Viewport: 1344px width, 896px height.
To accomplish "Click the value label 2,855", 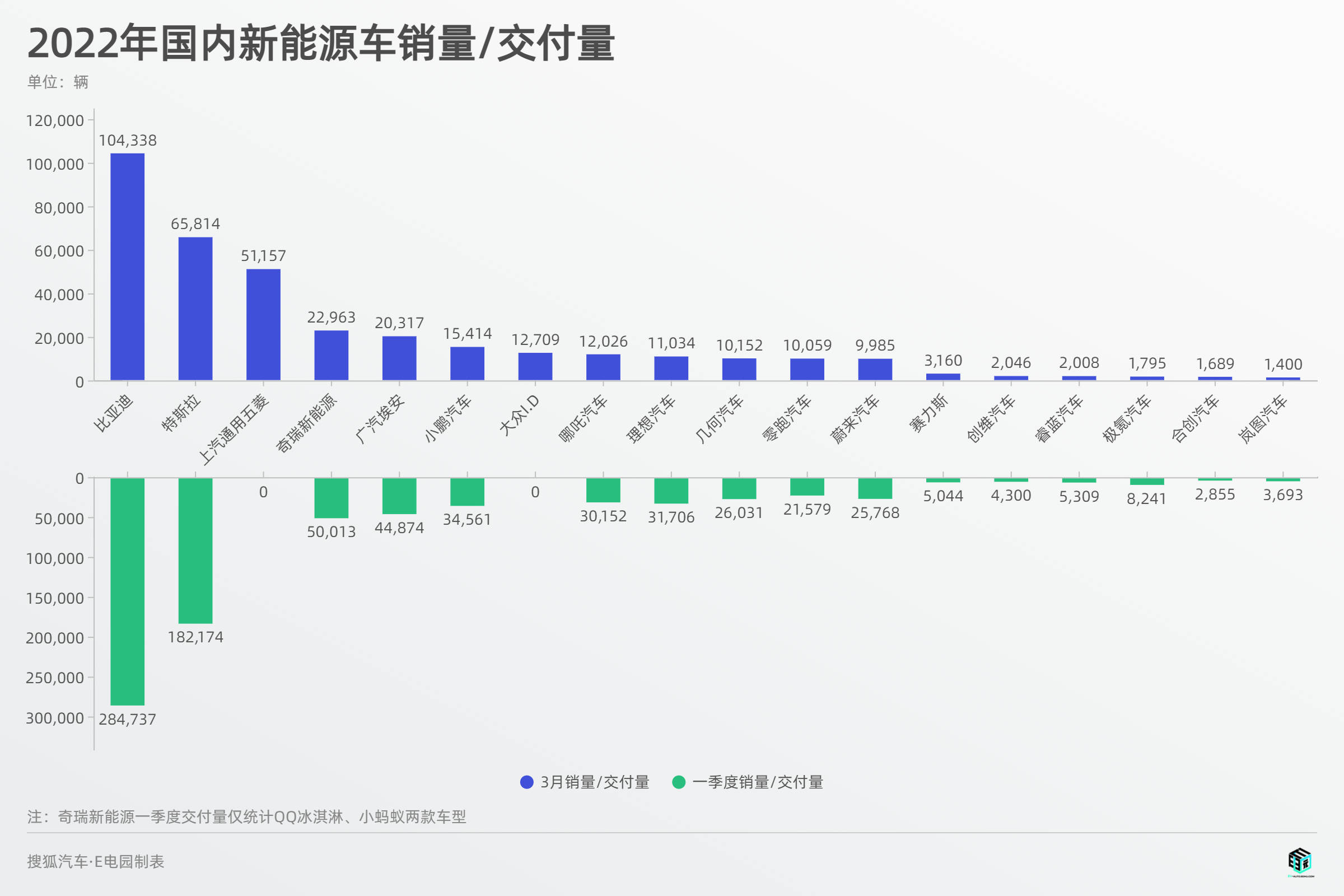I will [1215, 495].
